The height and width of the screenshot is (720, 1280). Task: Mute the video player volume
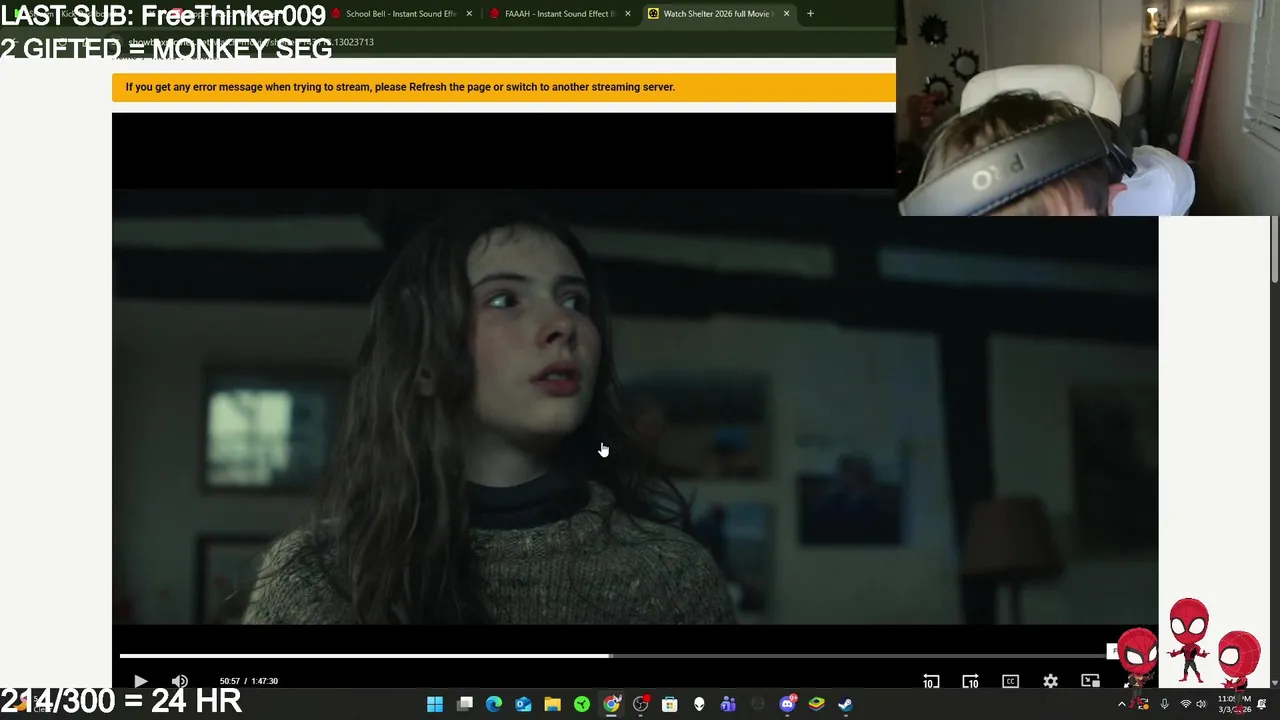click(x=180, y=681)
